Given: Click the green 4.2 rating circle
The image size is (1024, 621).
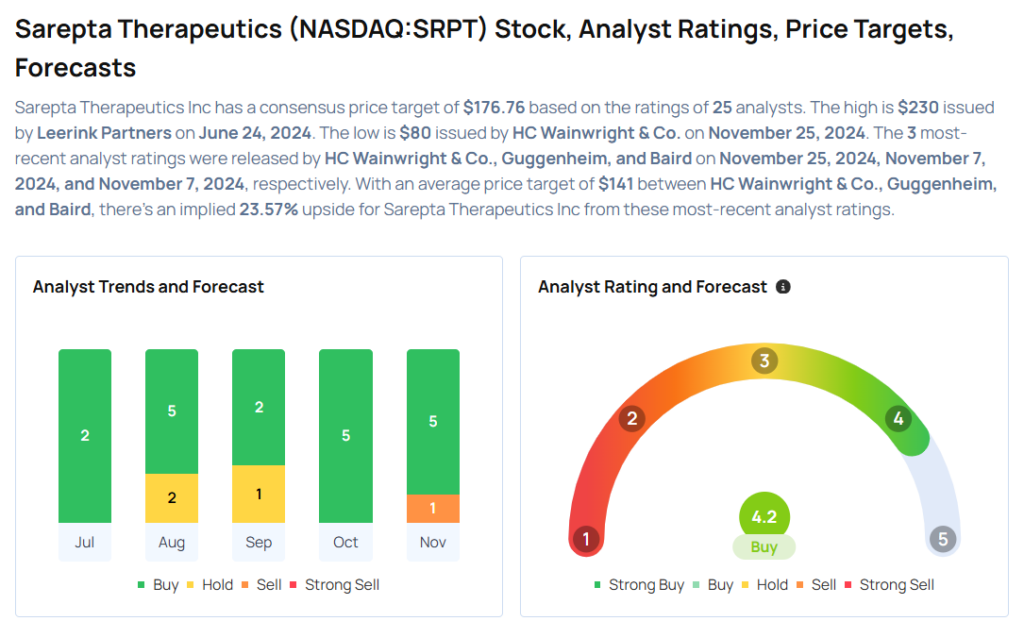Looking at the screenshot, I should click(764, 517).
